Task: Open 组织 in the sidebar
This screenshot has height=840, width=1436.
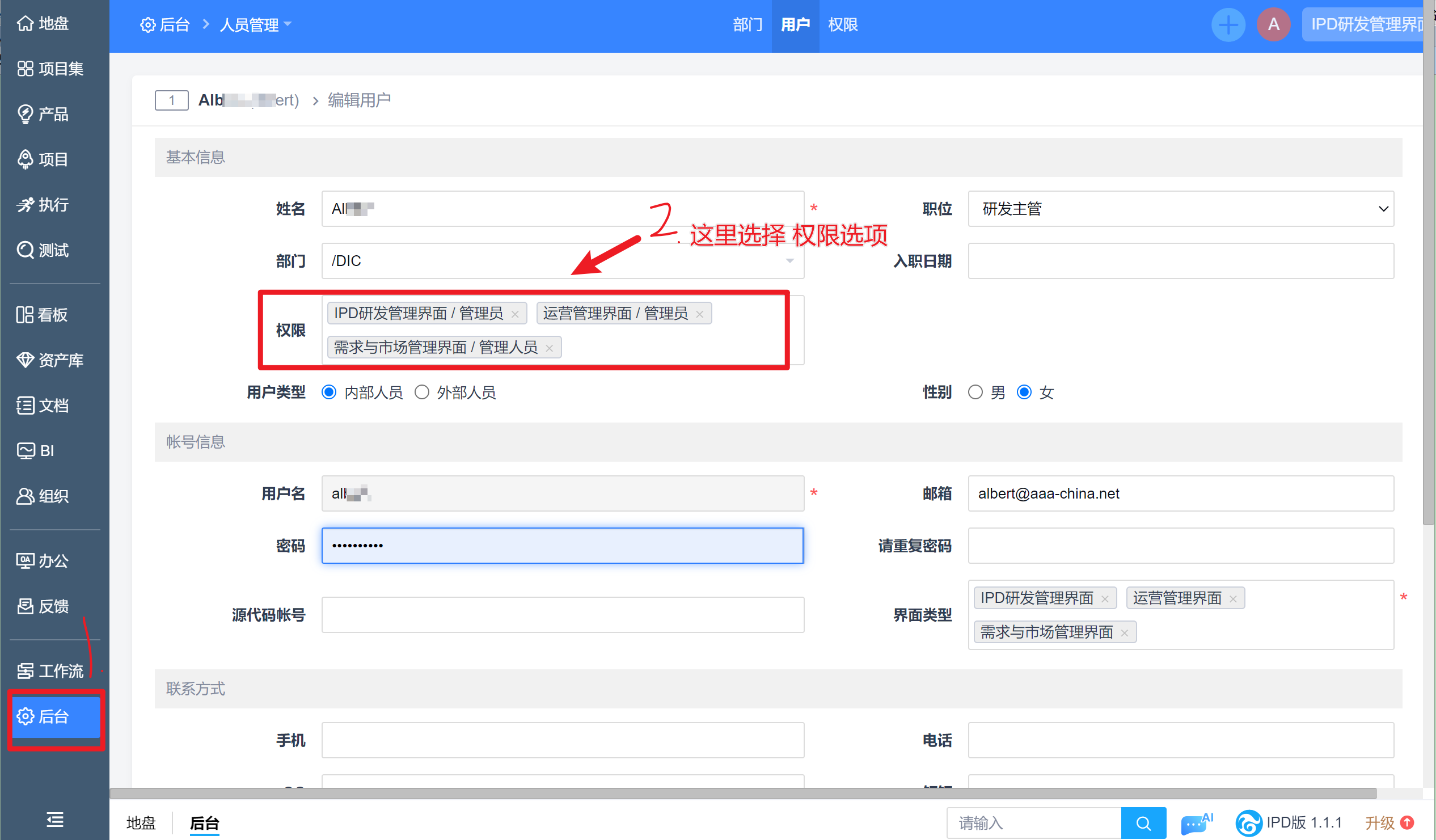Action: [43, 496]
